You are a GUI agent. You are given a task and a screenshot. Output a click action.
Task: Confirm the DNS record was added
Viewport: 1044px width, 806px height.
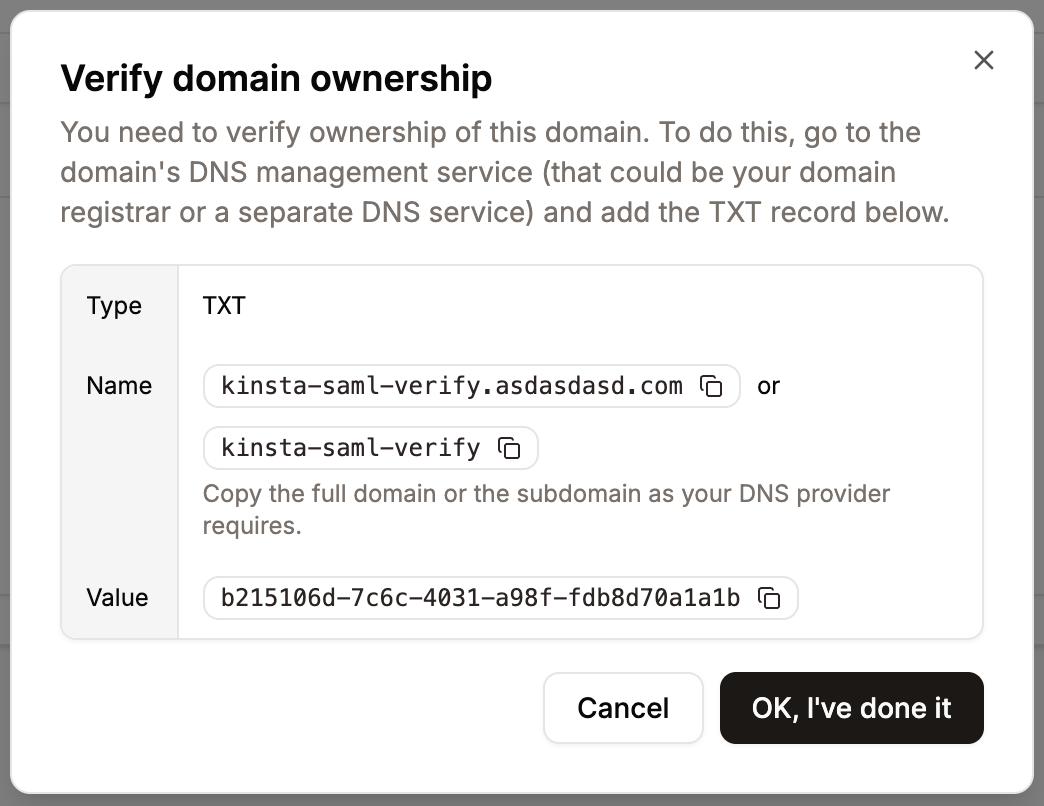[x=851, y=708]
